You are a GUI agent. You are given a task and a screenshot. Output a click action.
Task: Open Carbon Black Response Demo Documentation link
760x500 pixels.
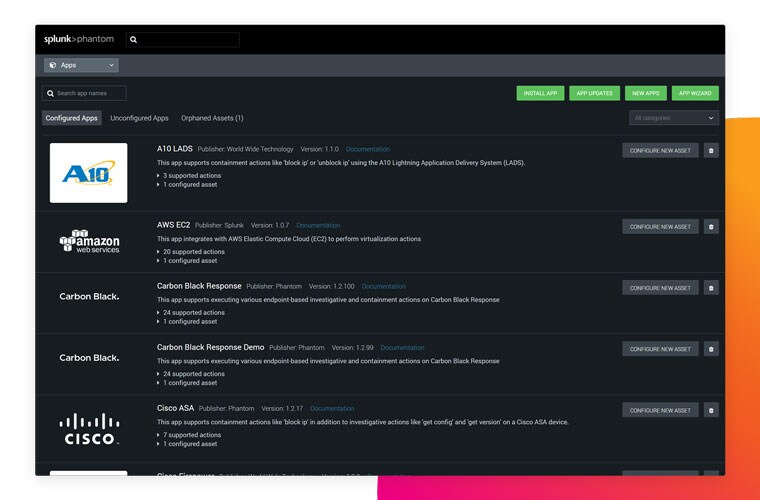point(402,347)
